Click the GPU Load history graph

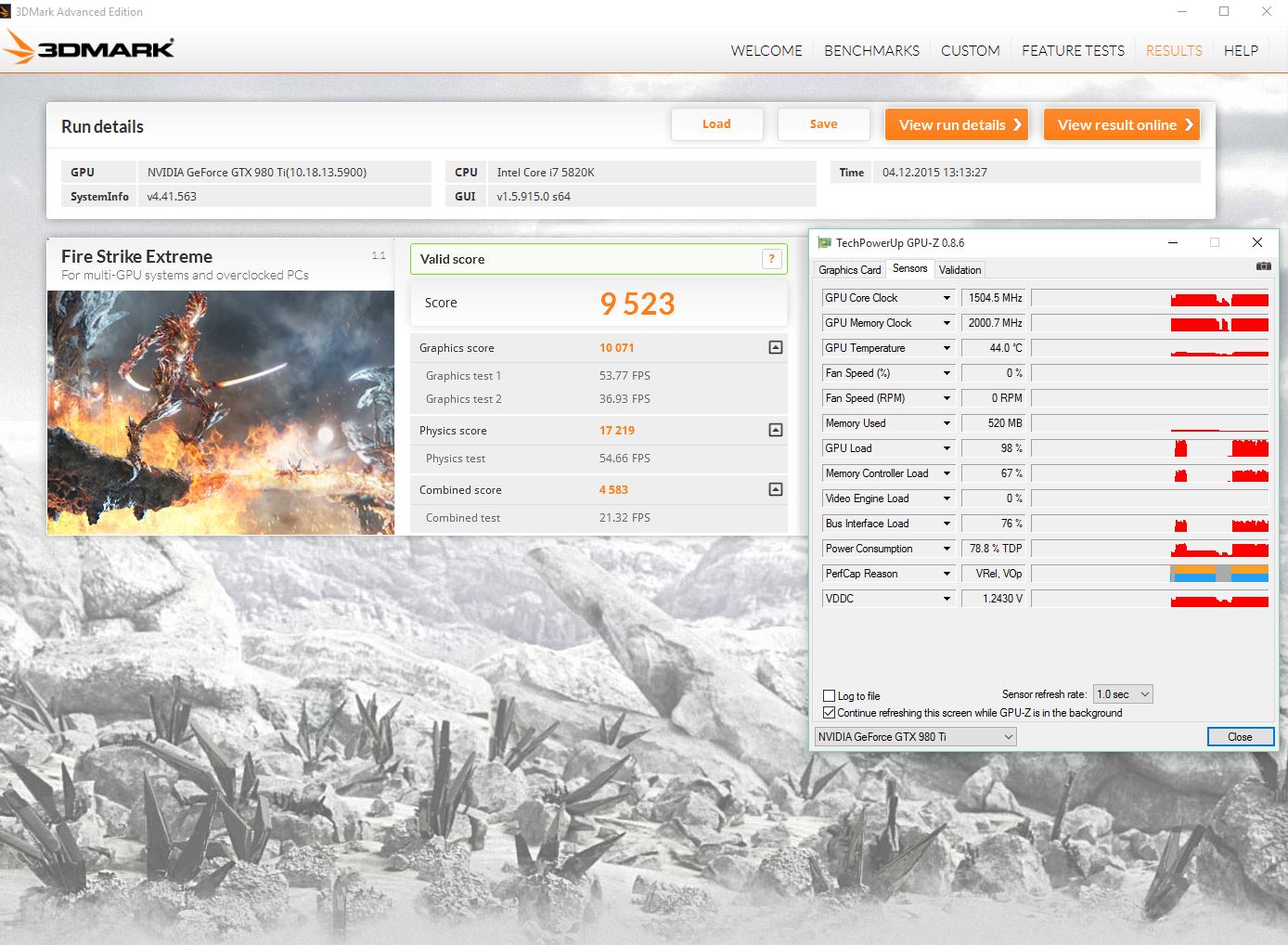1150,448
